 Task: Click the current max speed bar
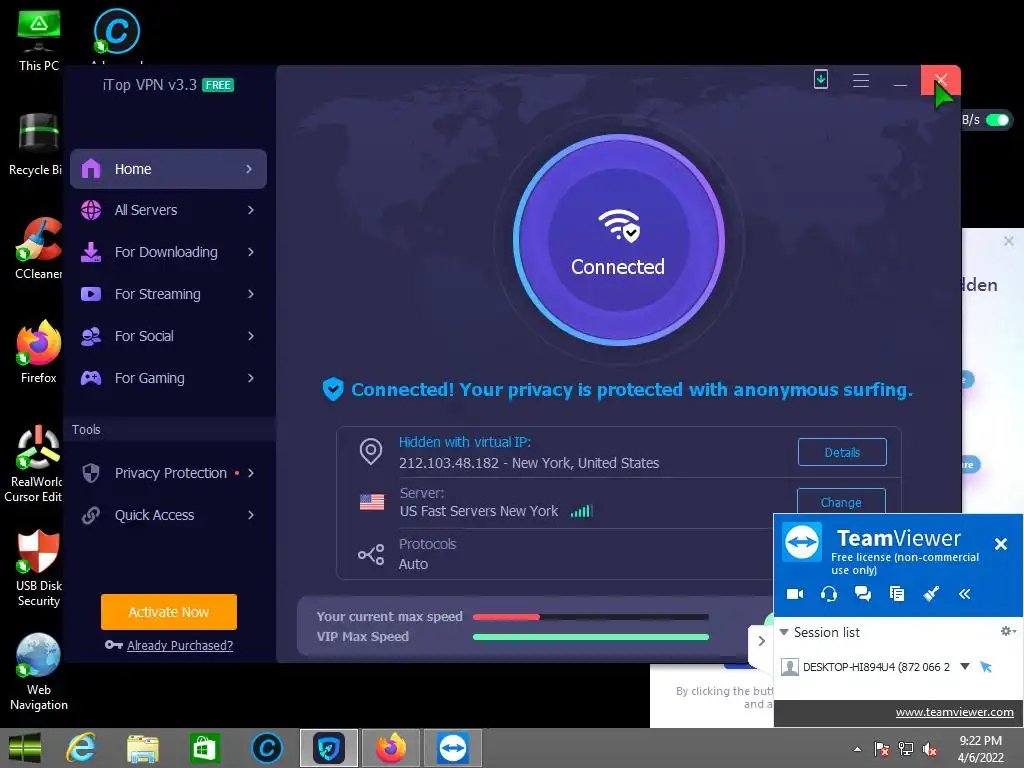(590, 616)
